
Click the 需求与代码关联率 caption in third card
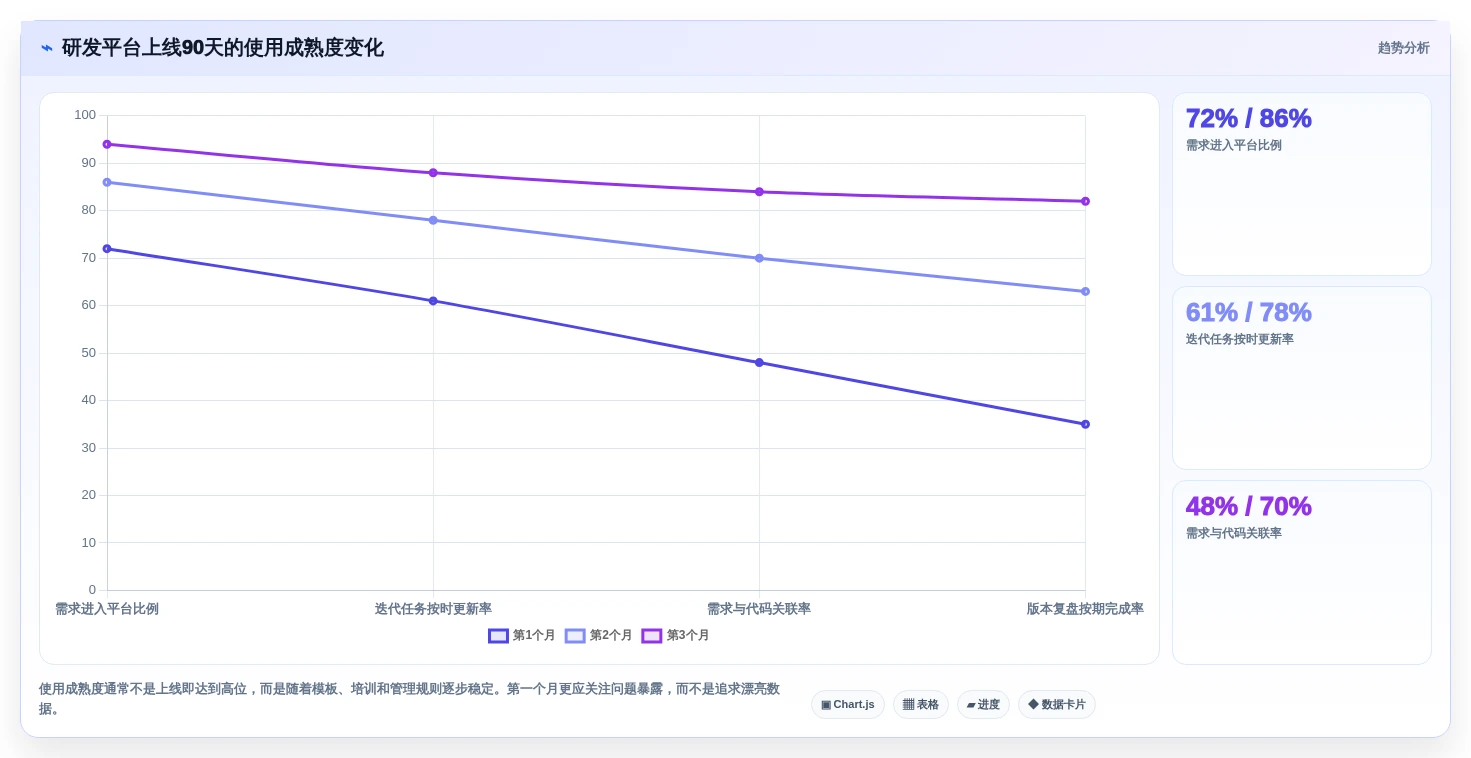click(1234, 533)
